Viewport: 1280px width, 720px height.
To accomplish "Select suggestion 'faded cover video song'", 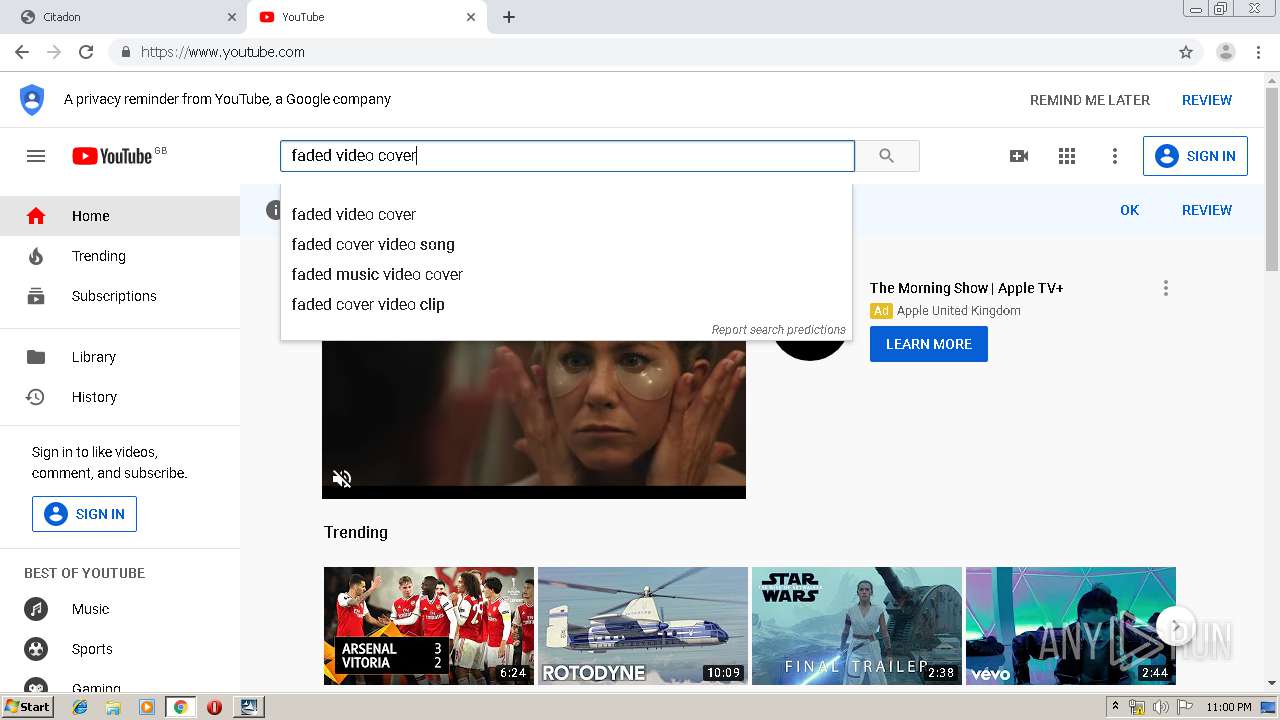I will point(566,244).
